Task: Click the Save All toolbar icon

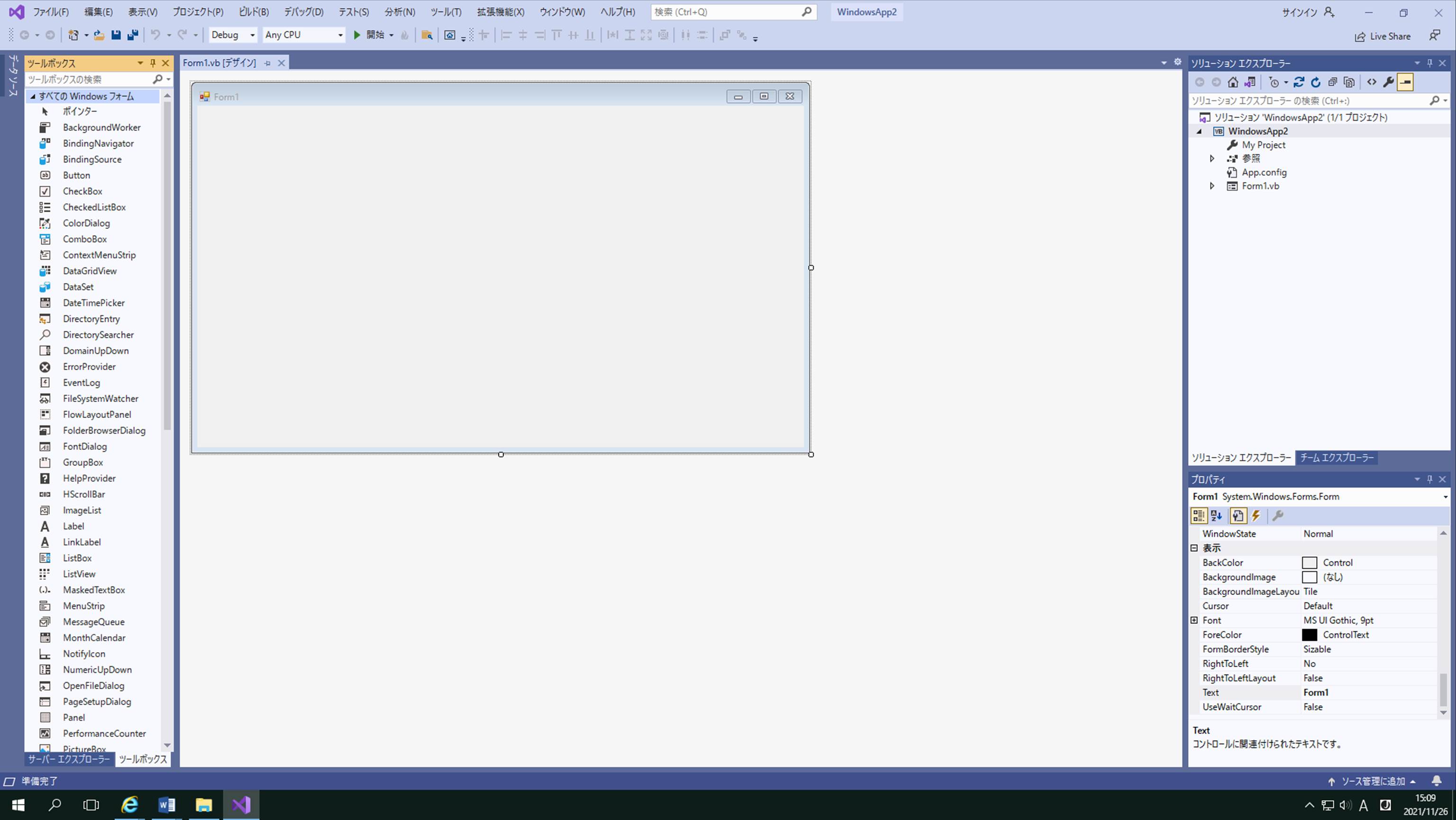Action: [x=133, y=35]
